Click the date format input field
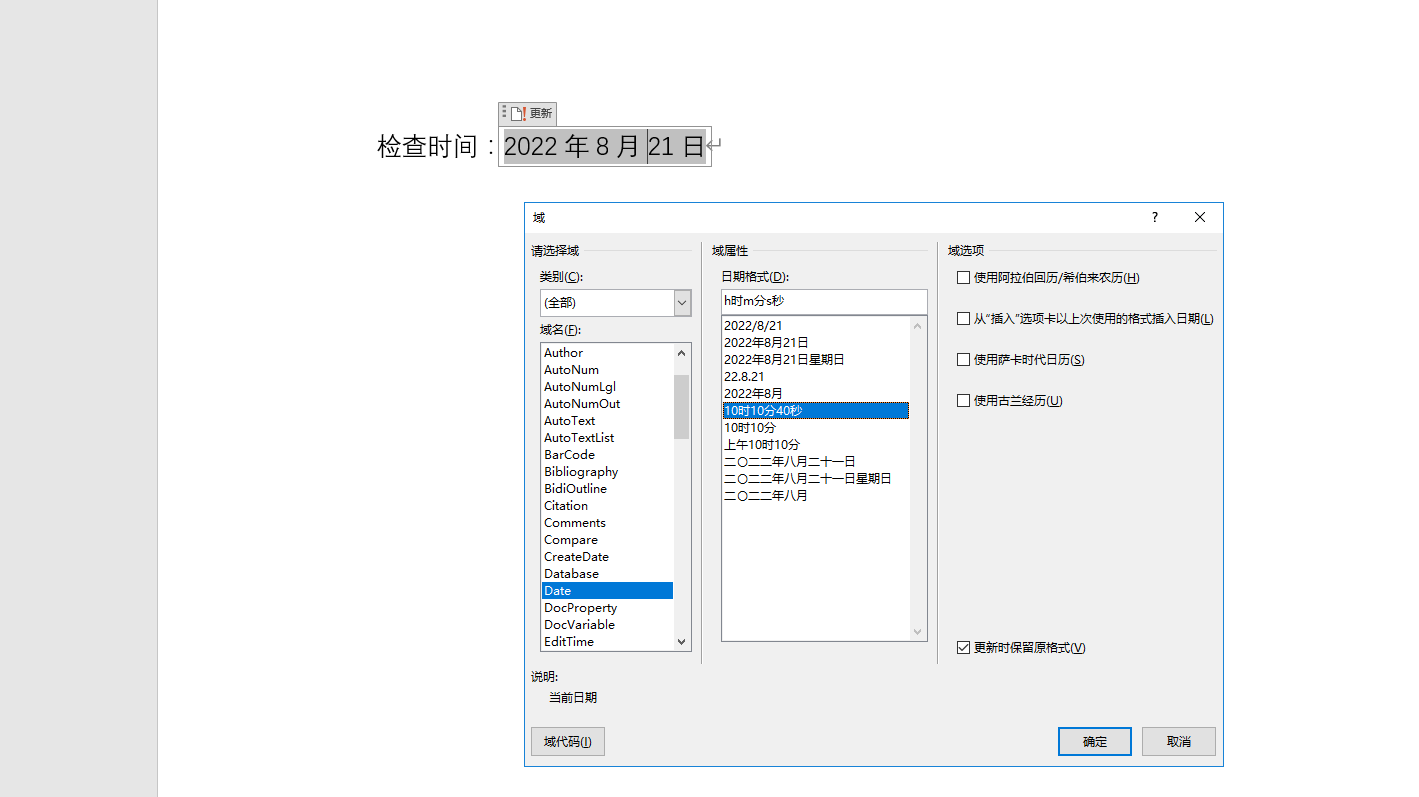Image resolution: width=1419 pixels, height=797 pixels. [x=824, y=301]
